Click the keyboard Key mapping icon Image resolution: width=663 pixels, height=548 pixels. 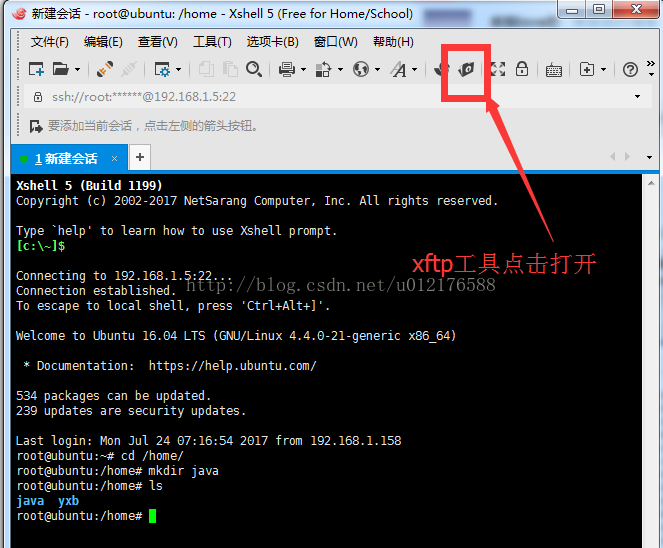pos(553,70)
